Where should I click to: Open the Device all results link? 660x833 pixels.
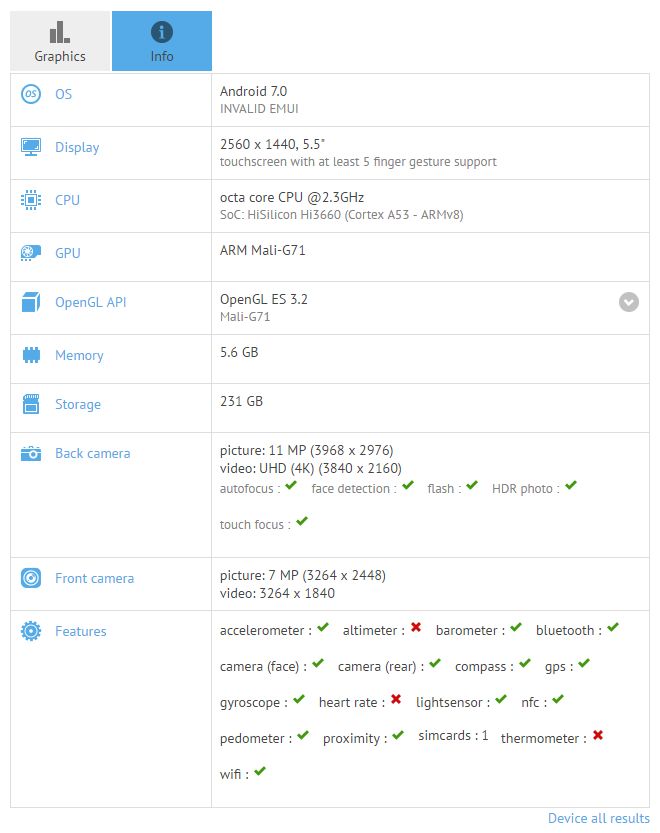pos(598,819)
